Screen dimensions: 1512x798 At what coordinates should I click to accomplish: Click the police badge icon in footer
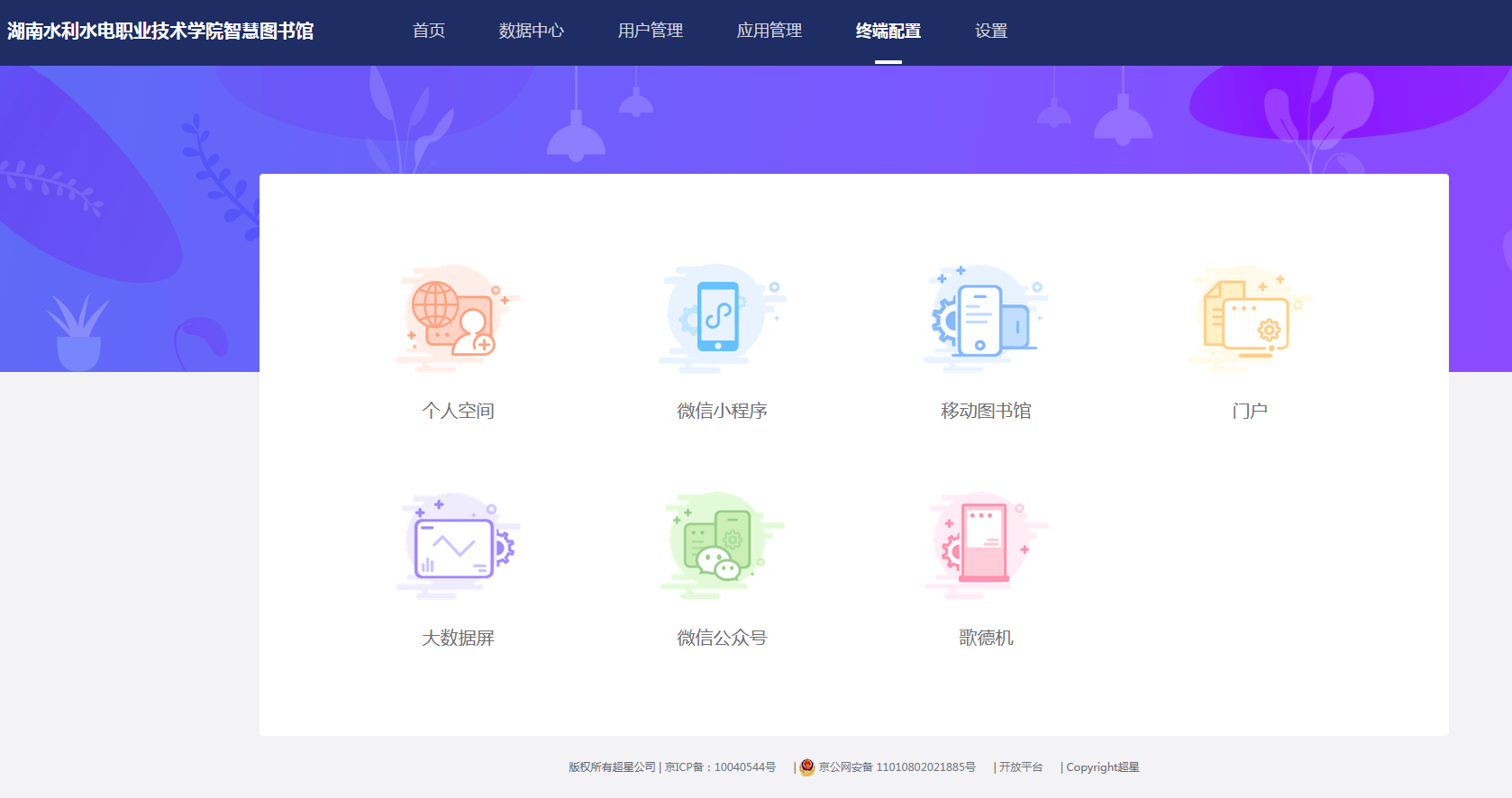[x=807, y=766]
